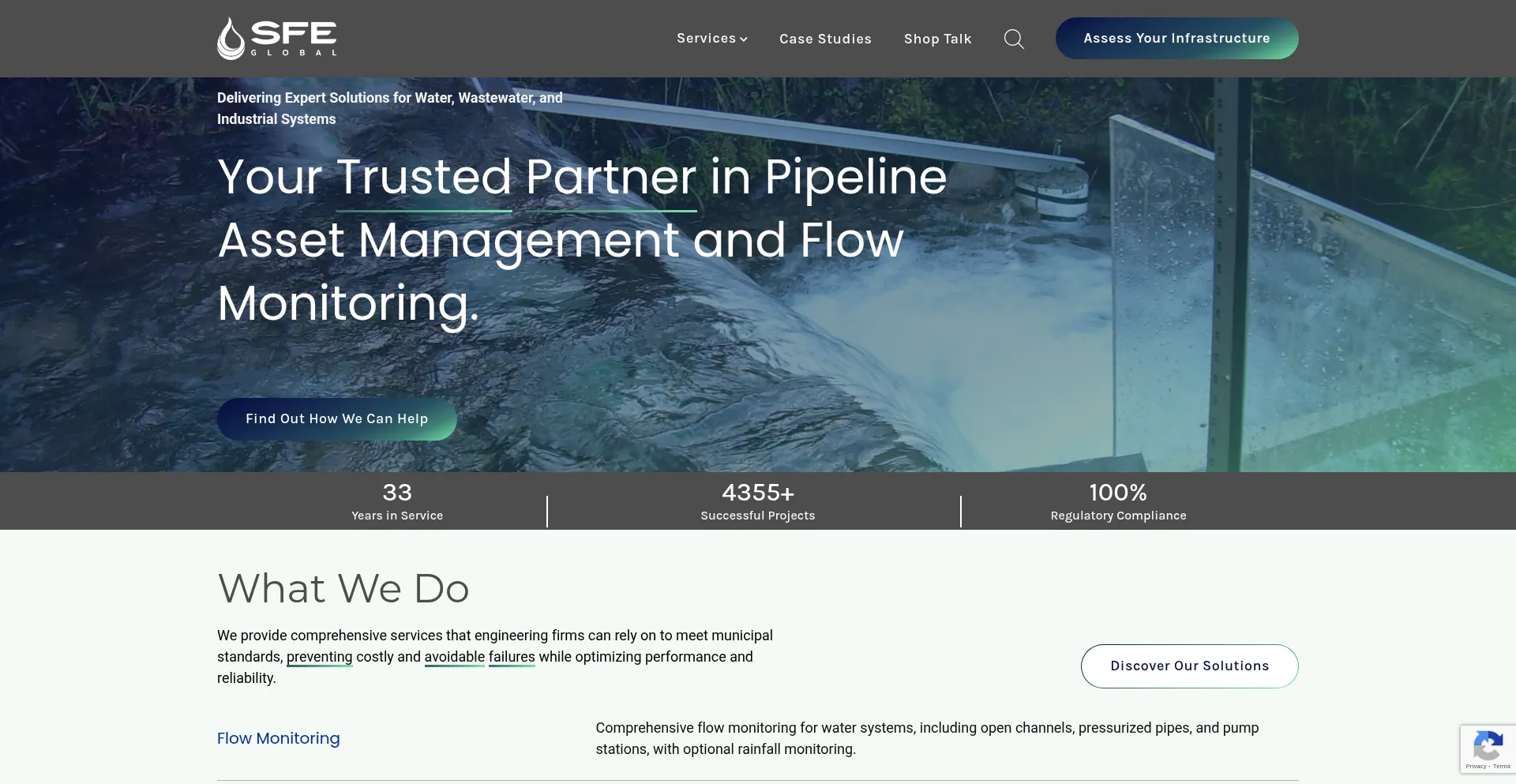Screen dimensions: 1516x784
Task: Open the Shop Talk nav link
Action: pos(937,39)
